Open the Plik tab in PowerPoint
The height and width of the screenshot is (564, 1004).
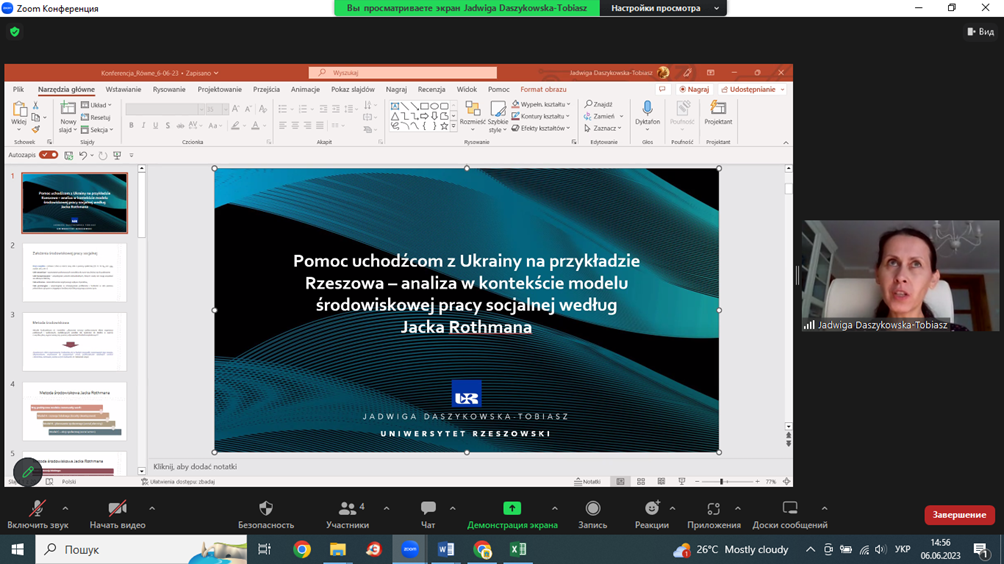pos(19,90)
